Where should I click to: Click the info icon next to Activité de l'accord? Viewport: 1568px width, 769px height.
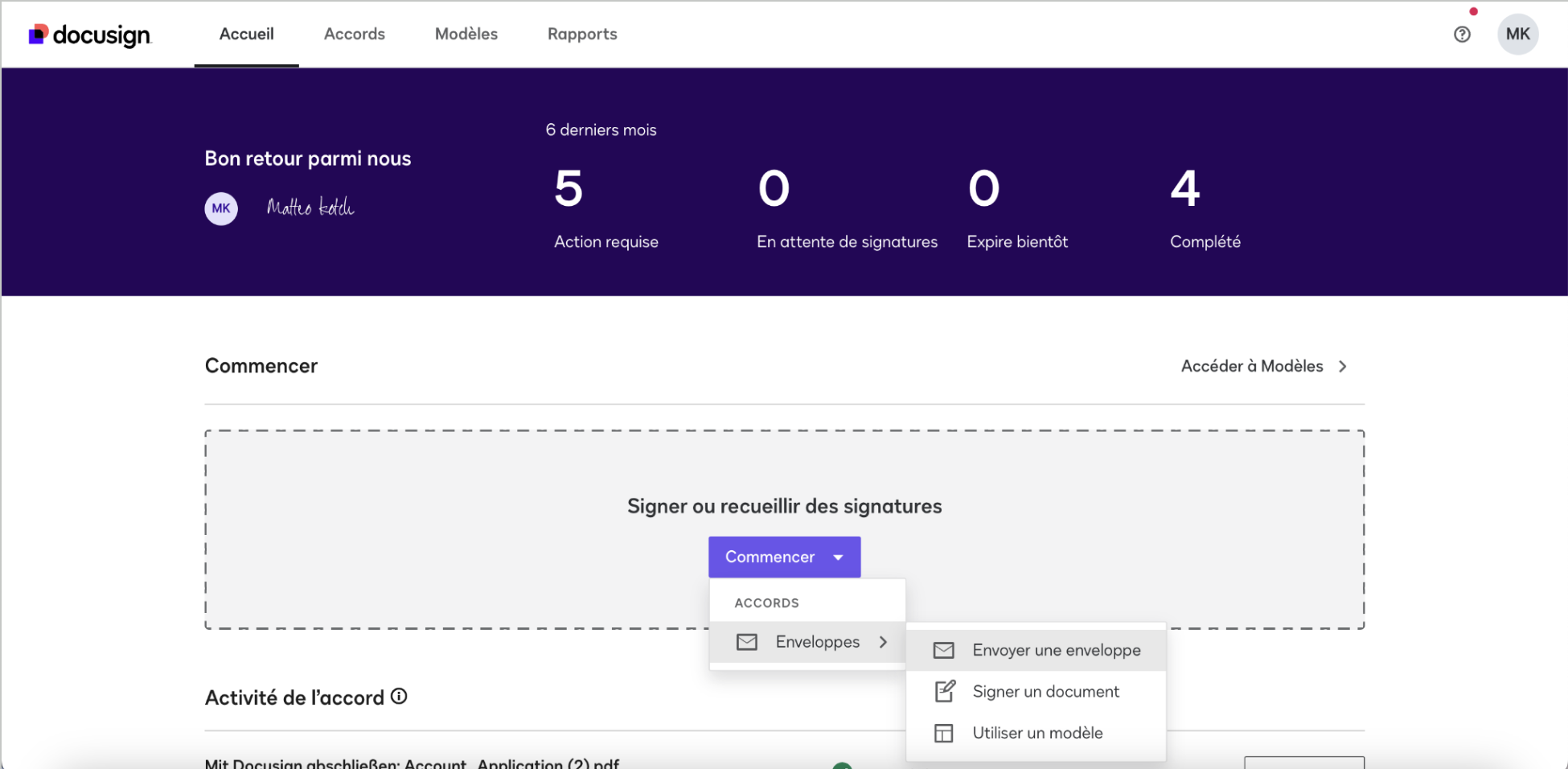[x=399, y=697]
